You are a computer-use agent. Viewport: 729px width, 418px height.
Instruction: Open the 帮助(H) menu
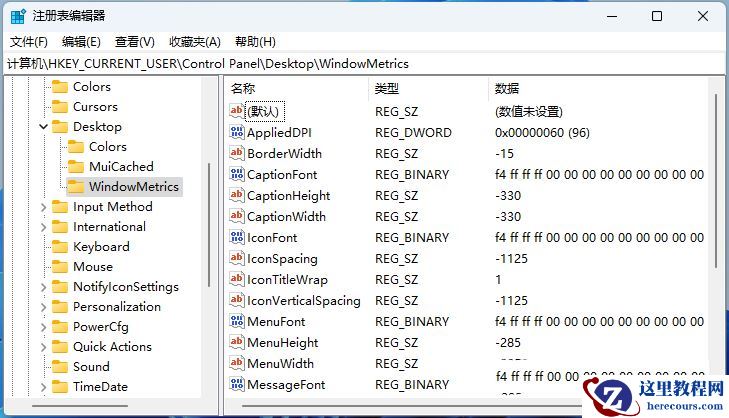coord(255,42)
